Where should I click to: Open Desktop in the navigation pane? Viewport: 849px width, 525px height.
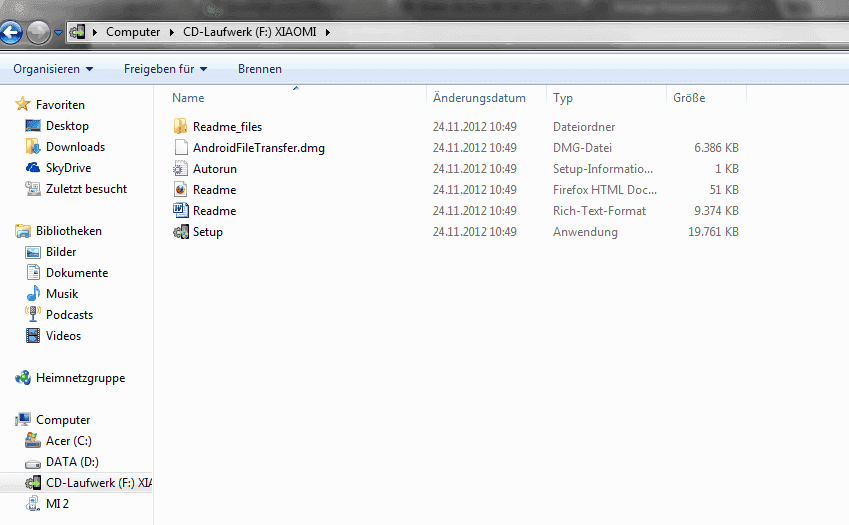tap(67, 126)
